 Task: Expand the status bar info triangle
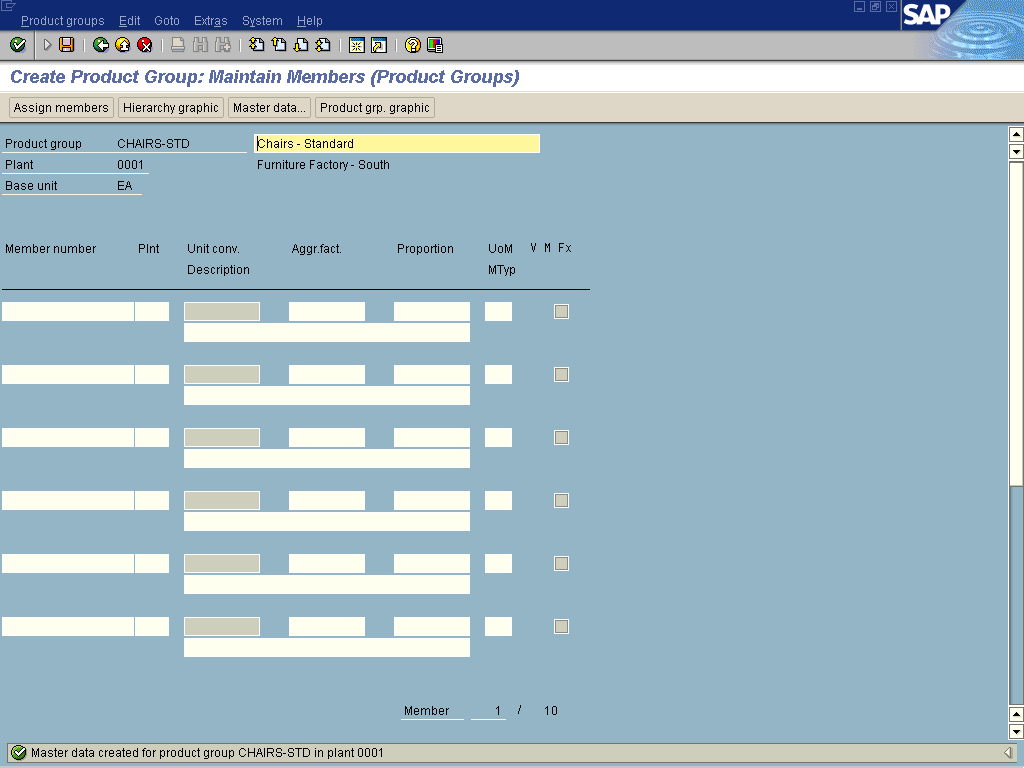pos(1008,752)
